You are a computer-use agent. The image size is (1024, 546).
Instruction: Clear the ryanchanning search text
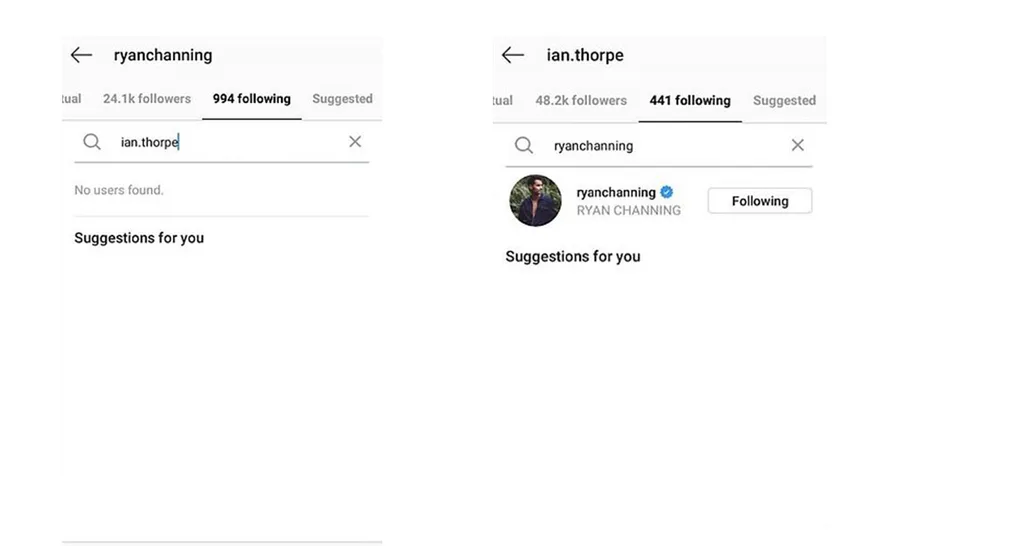click(x=797, y=146)
